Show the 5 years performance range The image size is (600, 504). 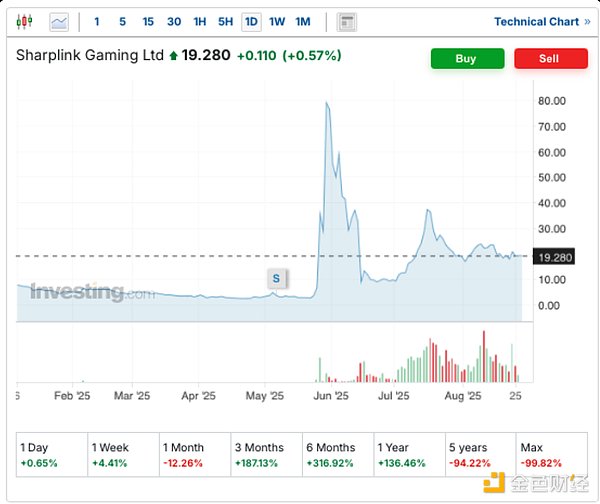pyautogui.click(x=477, y=455)
